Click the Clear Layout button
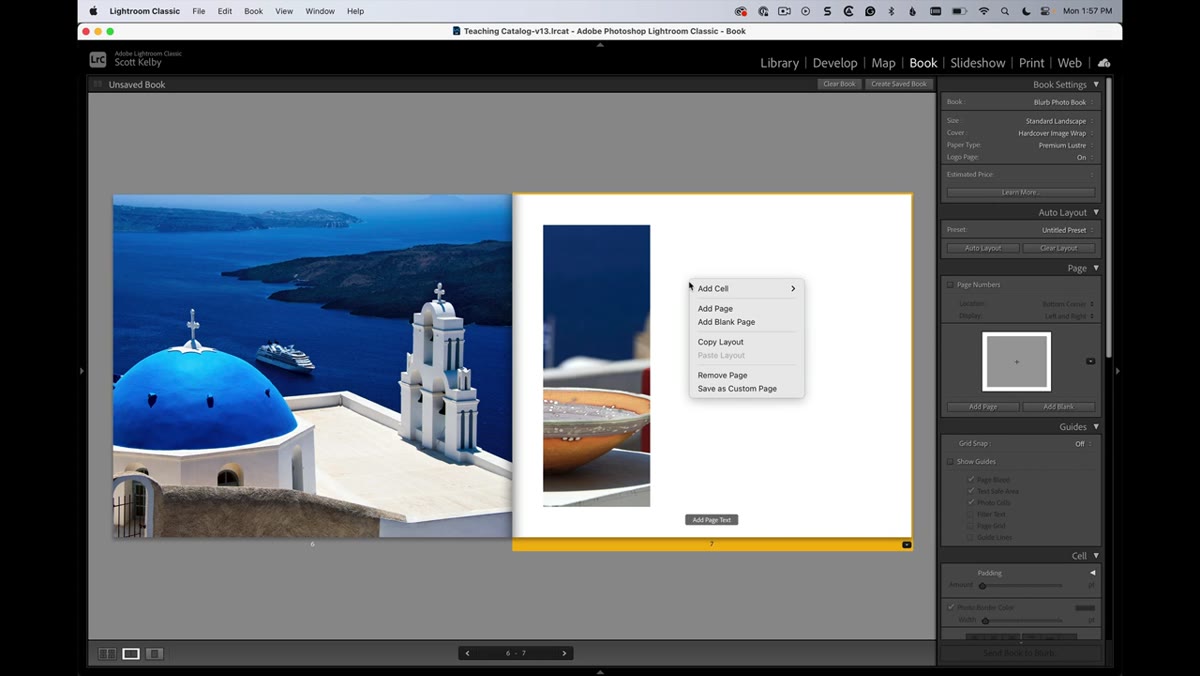The height and width of the screenshot is (676, 1200). point(1059,248)
